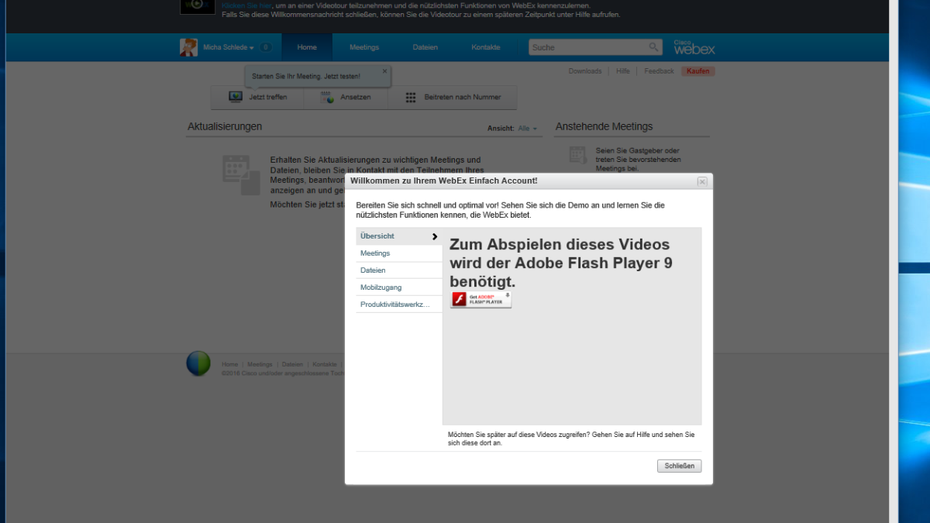Click the Cisco WebEx logo

pyautogui.click(x=694, y=47)
